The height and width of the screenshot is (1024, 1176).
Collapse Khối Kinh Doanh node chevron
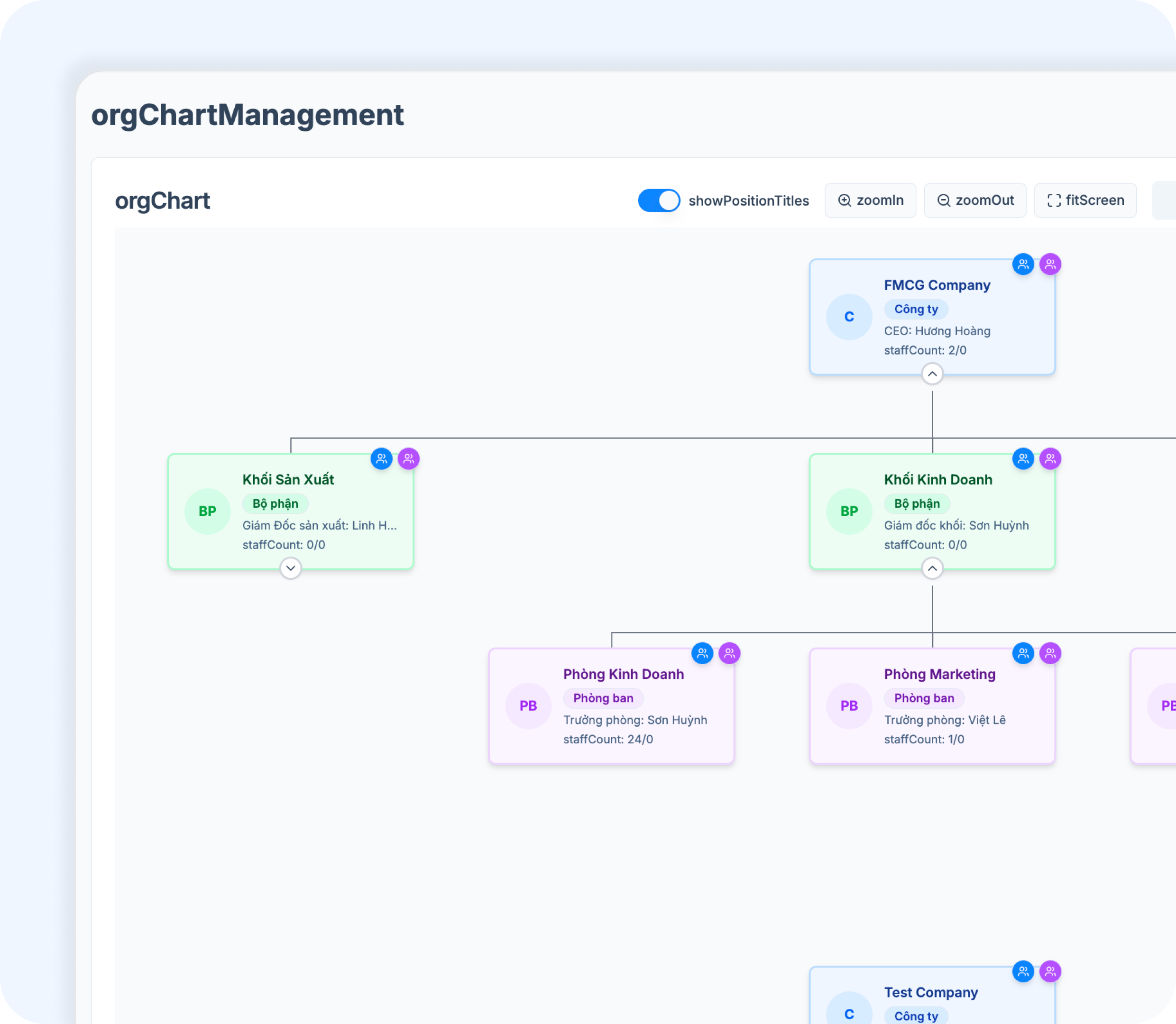pos(932,568)
